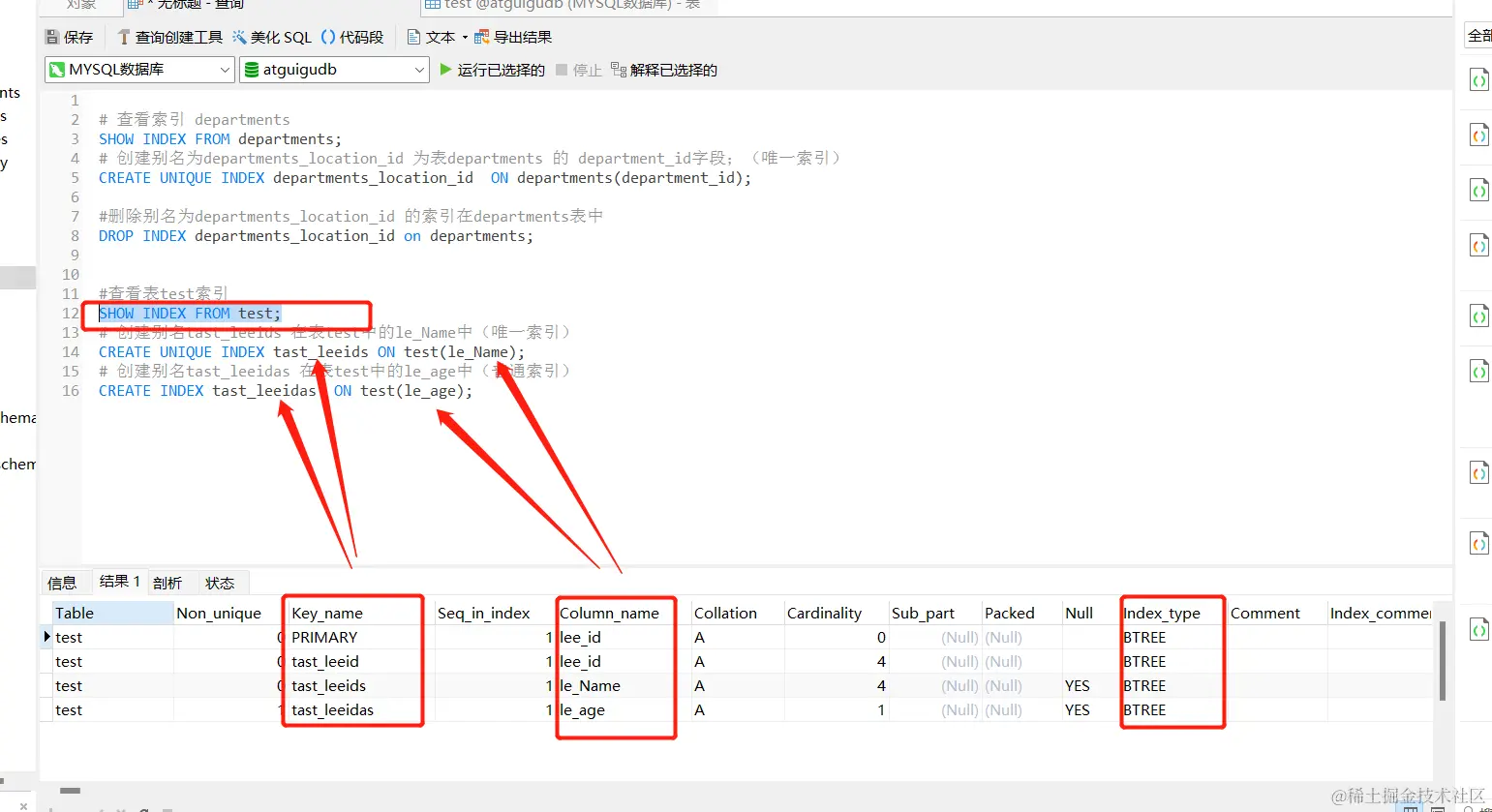Image resolution: width=1492 pixels, height=812 pixels.
Task: Place cursor on line 5 CREATE UNIQUE INDEX departments_location_id
Action: [x=425, y=178]
